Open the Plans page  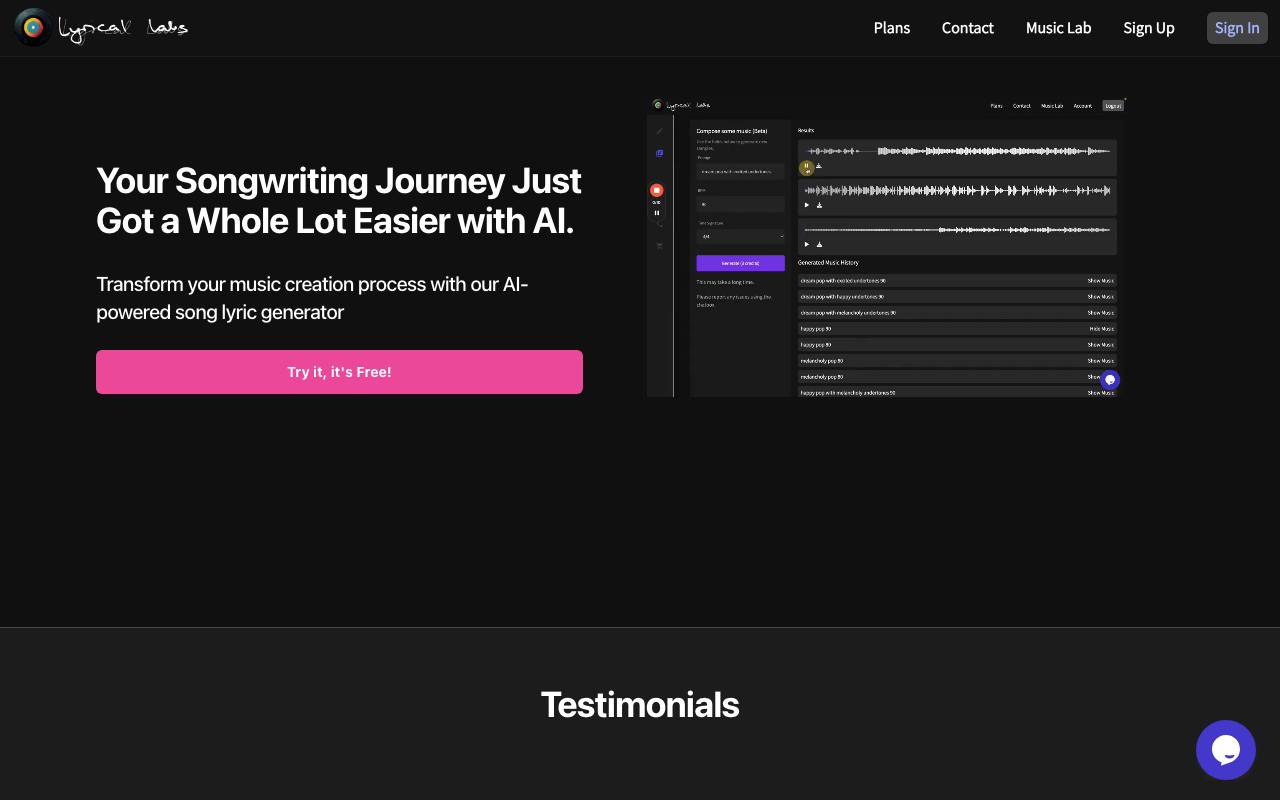[892, 28]
